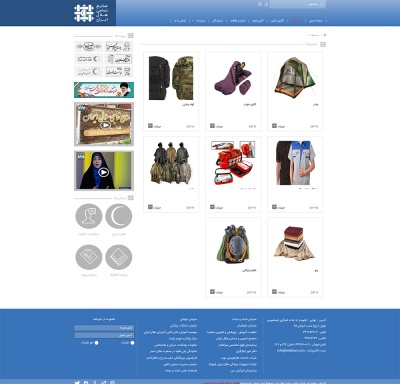This screenshot has width=400, height=384.
Task: Click the lower newsletter email input field in footer
Action: click(x=104, y=335)
